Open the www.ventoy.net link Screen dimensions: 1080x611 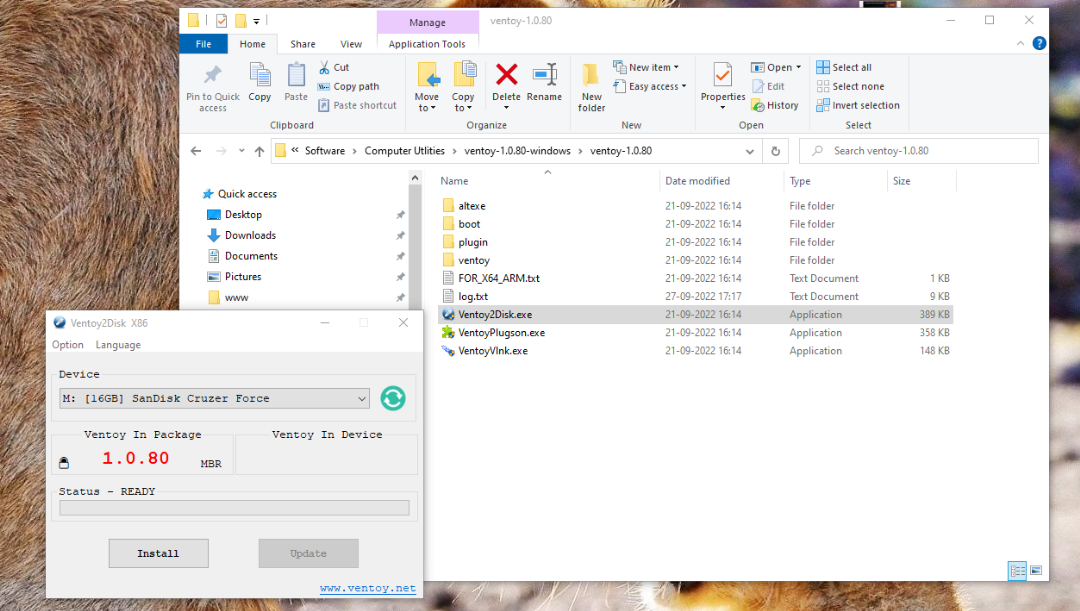pyautogui.click(x=367, y=589)
